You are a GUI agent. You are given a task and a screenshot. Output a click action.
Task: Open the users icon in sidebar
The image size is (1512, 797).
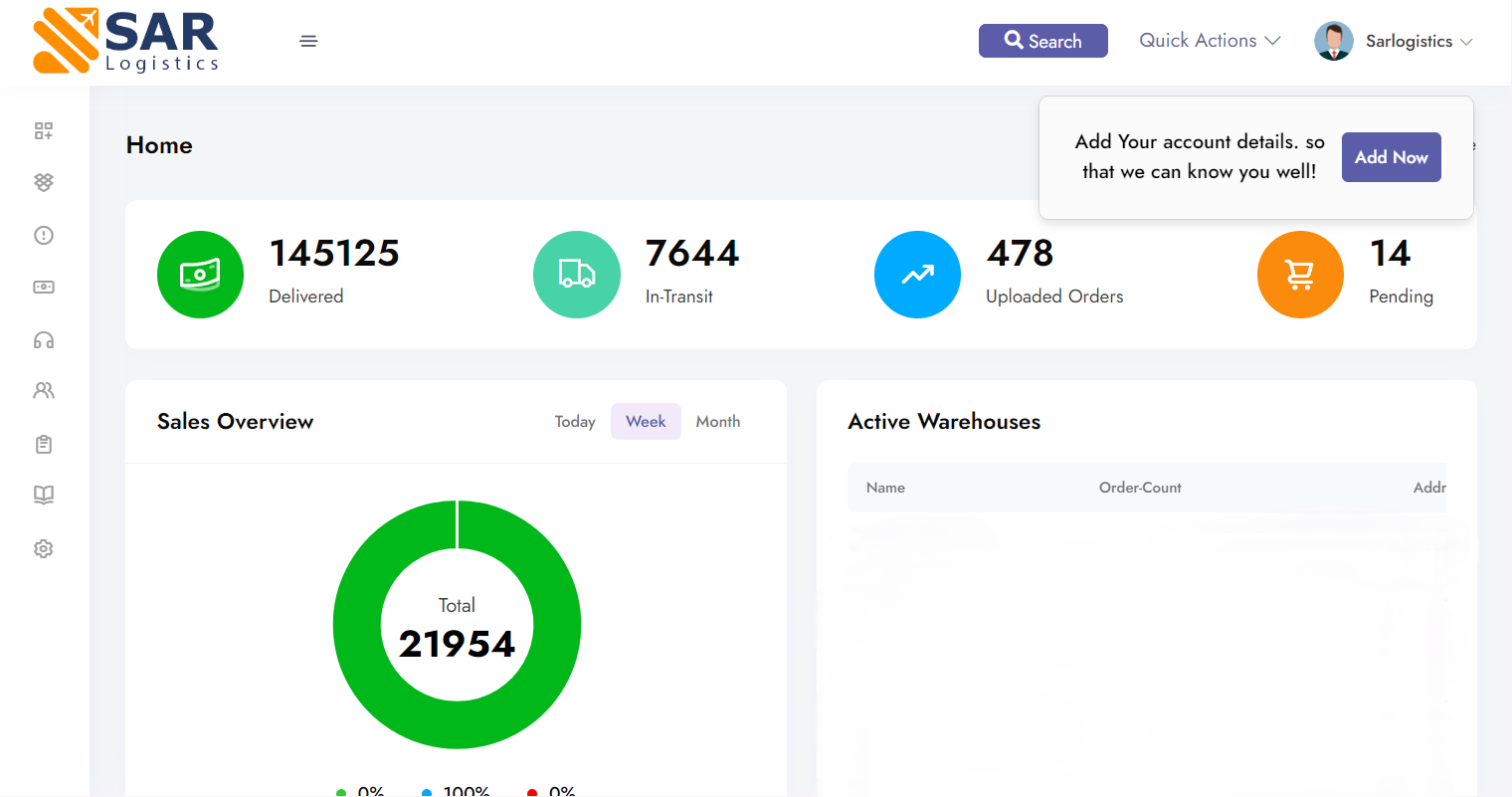(x=44, y=391)
